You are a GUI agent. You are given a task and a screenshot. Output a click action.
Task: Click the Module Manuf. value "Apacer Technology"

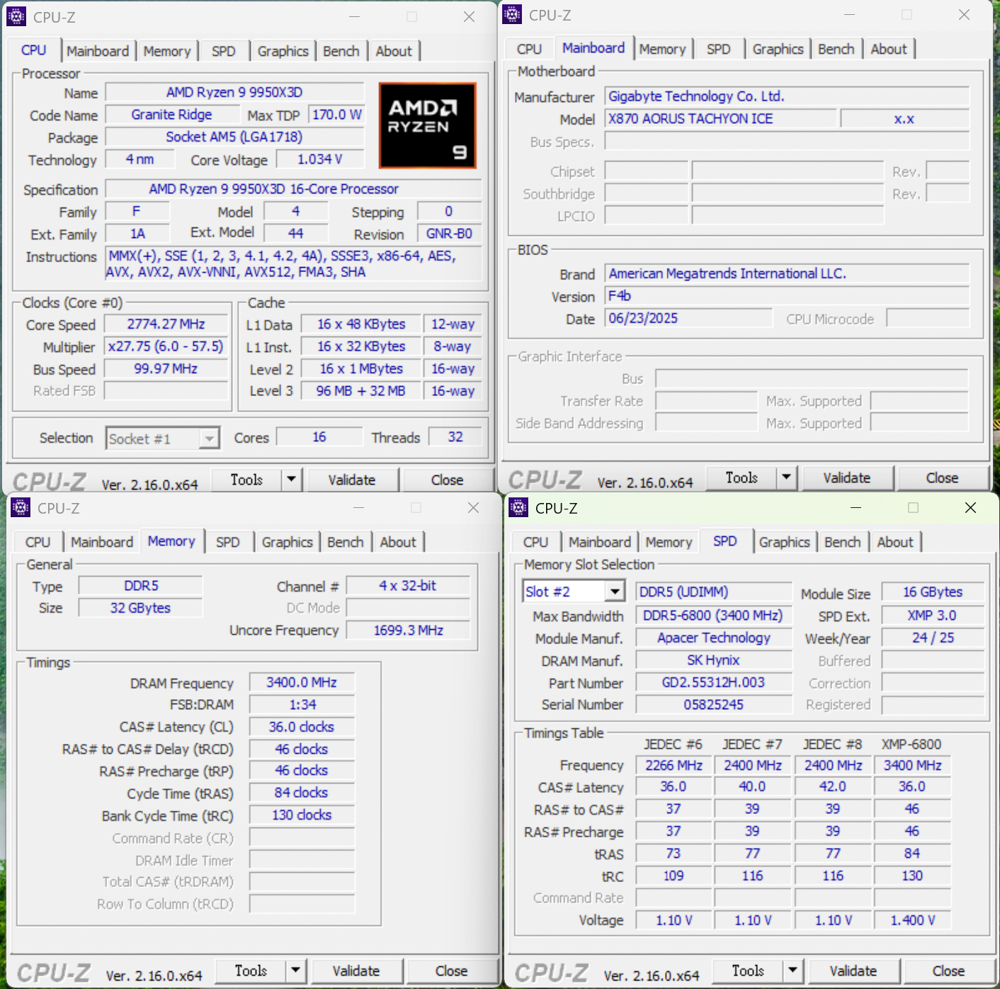coord(714,638)
